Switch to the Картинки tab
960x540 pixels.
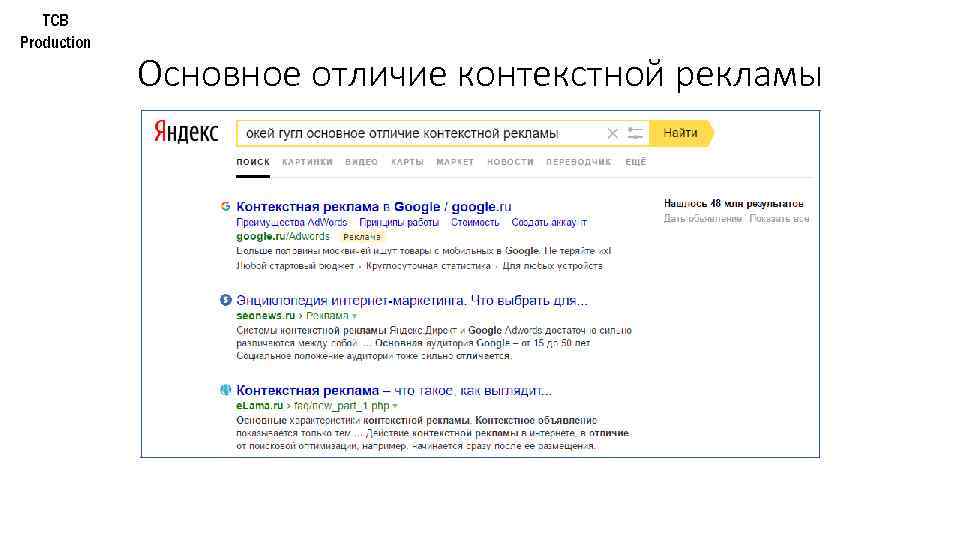tap(307, 162)
